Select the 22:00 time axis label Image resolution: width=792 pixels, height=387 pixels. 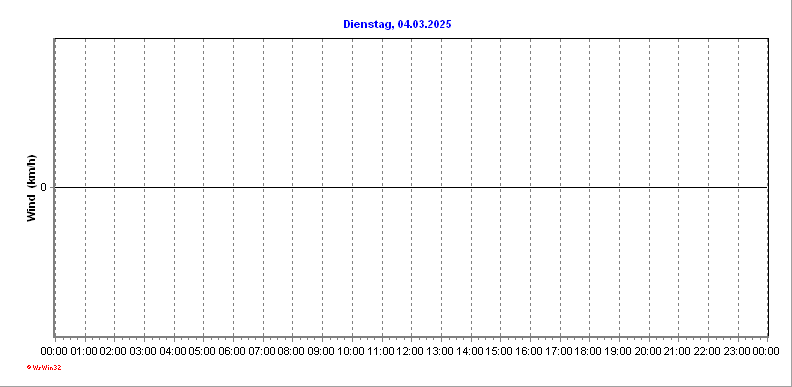coord(707,351)
